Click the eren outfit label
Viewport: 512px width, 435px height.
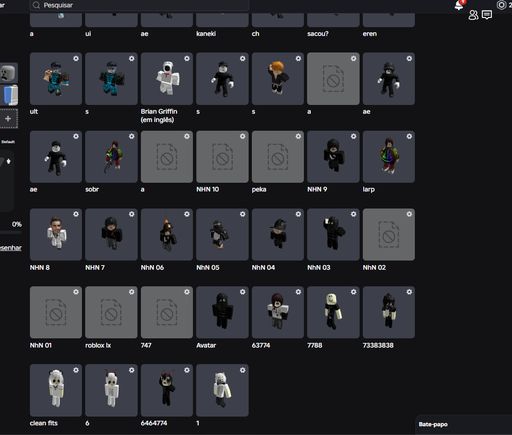coord(370,34)
